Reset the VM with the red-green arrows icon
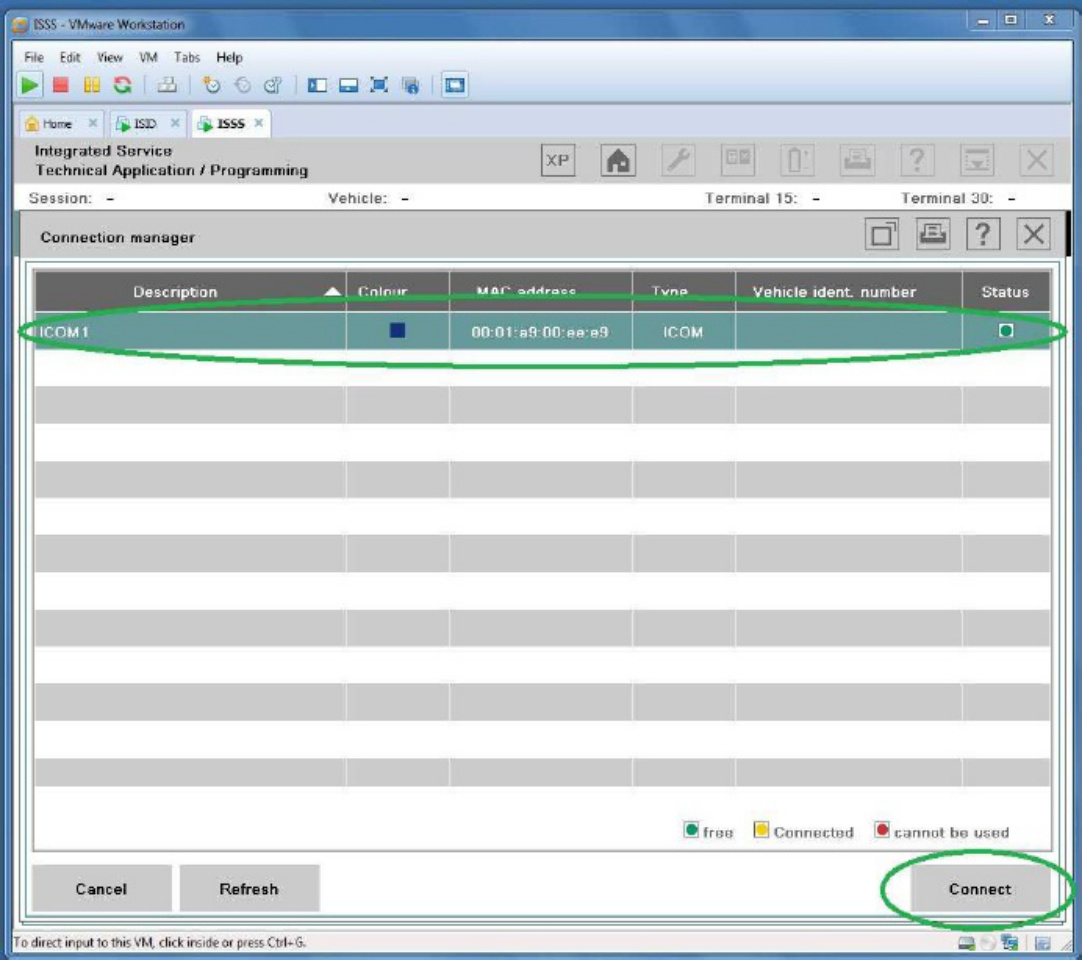1082x960 pixels. click(x=123, y=85)
